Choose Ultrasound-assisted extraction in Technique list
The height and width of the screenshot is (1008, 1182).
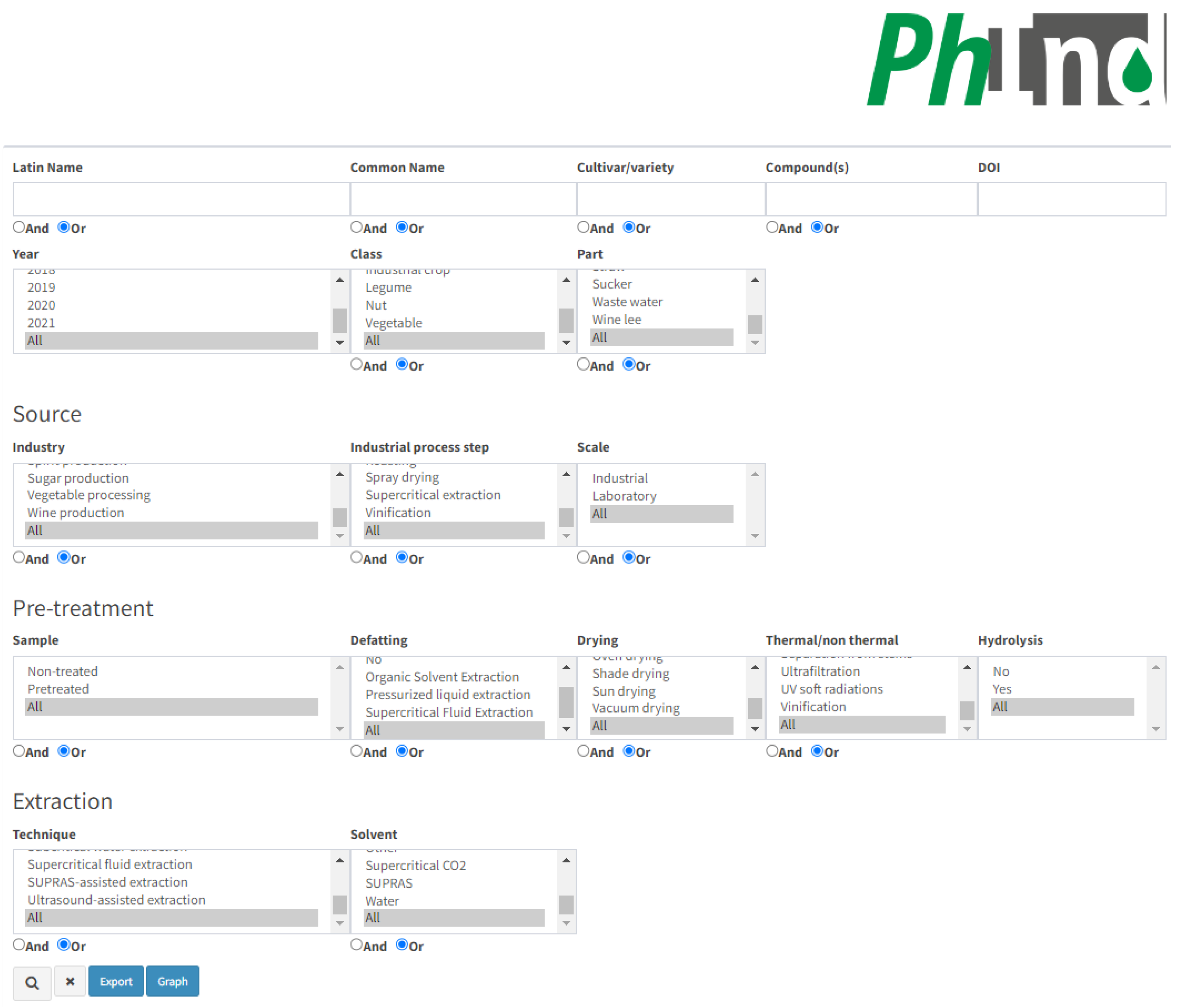(x=116, y=900)
